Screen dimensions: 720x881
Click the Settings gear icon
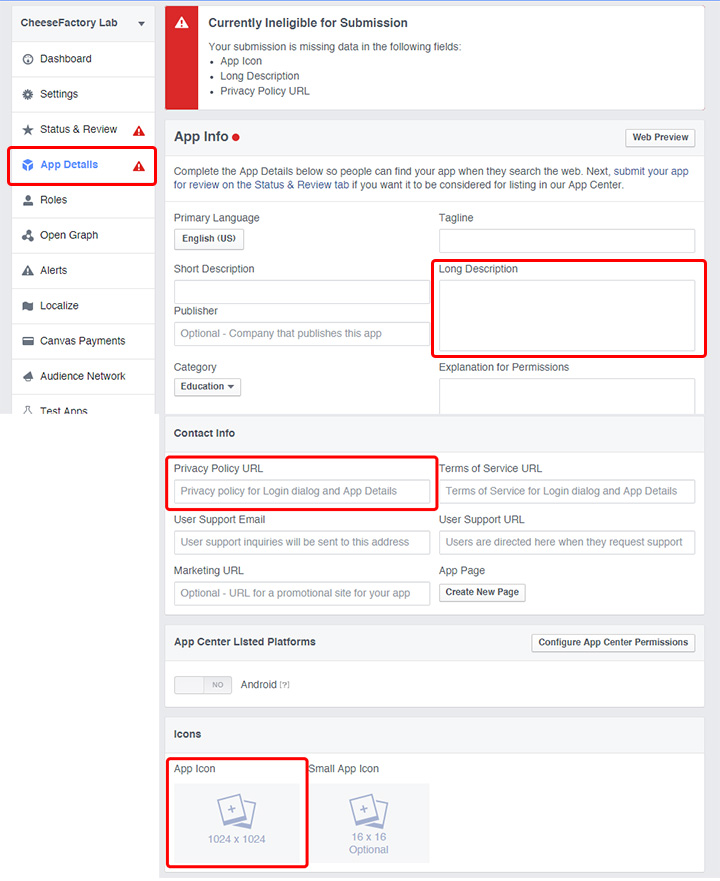tap(28, 94)
